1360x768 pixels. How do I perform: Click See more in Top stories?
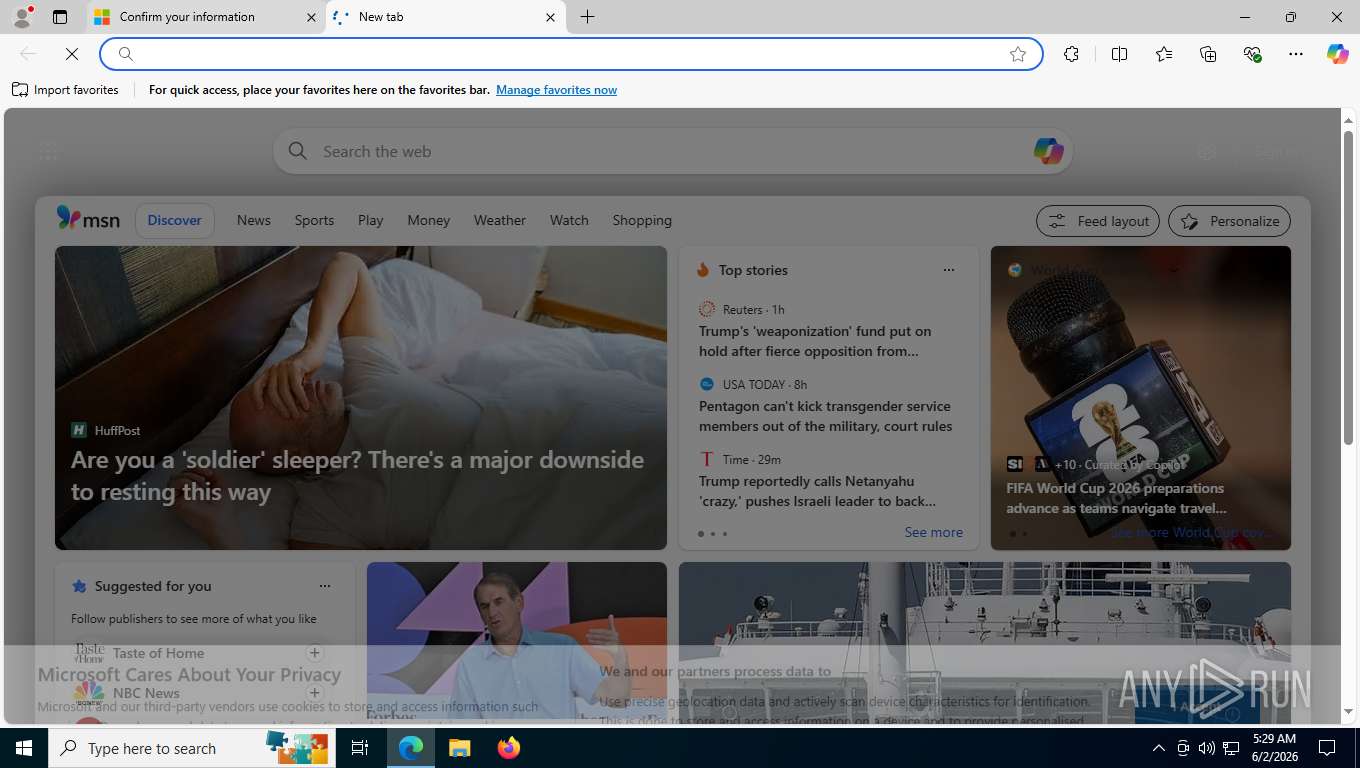click(933, 532)
